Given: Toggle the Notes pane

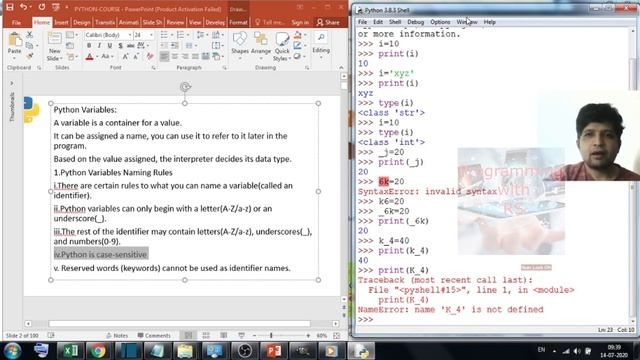Looking at the screenshot, I should pos(117,336).
